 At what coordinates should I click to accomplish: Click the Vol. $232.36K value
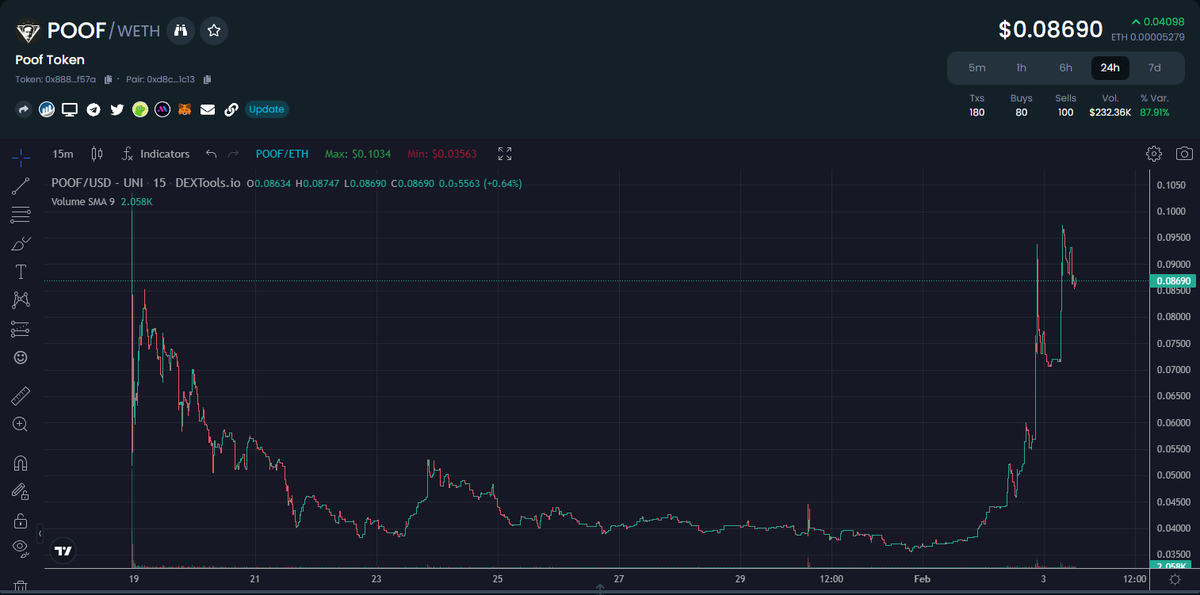tap(1110, 112)
